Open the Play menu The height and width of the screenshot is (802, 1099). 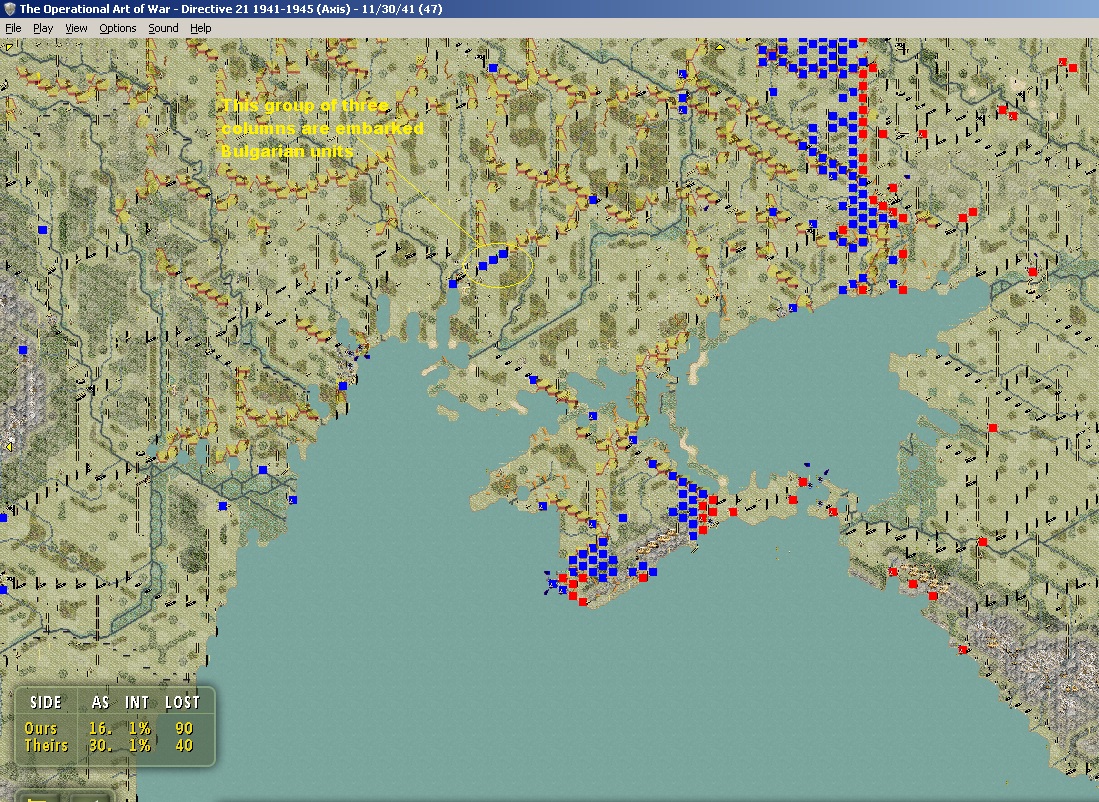pos(43,28)
